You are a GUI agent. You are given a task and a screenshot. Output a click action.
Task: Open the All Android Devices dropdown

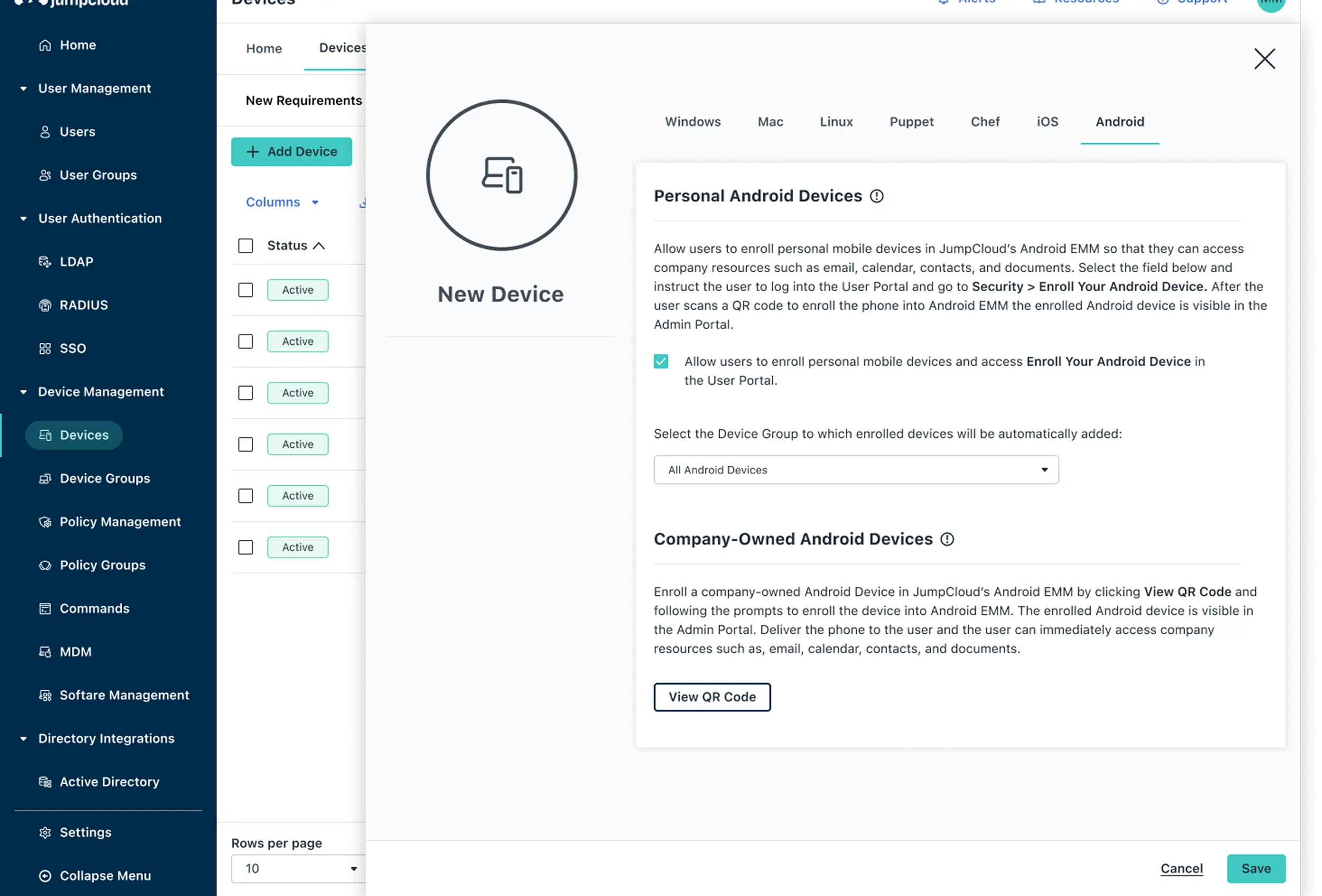pos(856,470)
